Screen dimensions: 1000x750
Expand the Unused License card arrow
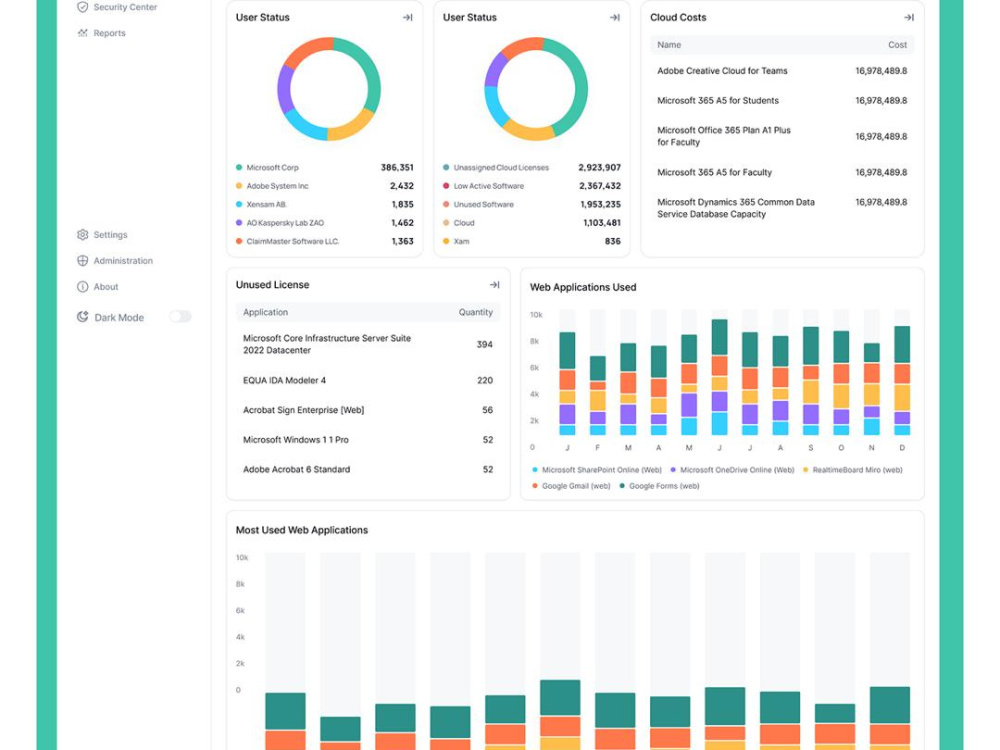point(494,284)
